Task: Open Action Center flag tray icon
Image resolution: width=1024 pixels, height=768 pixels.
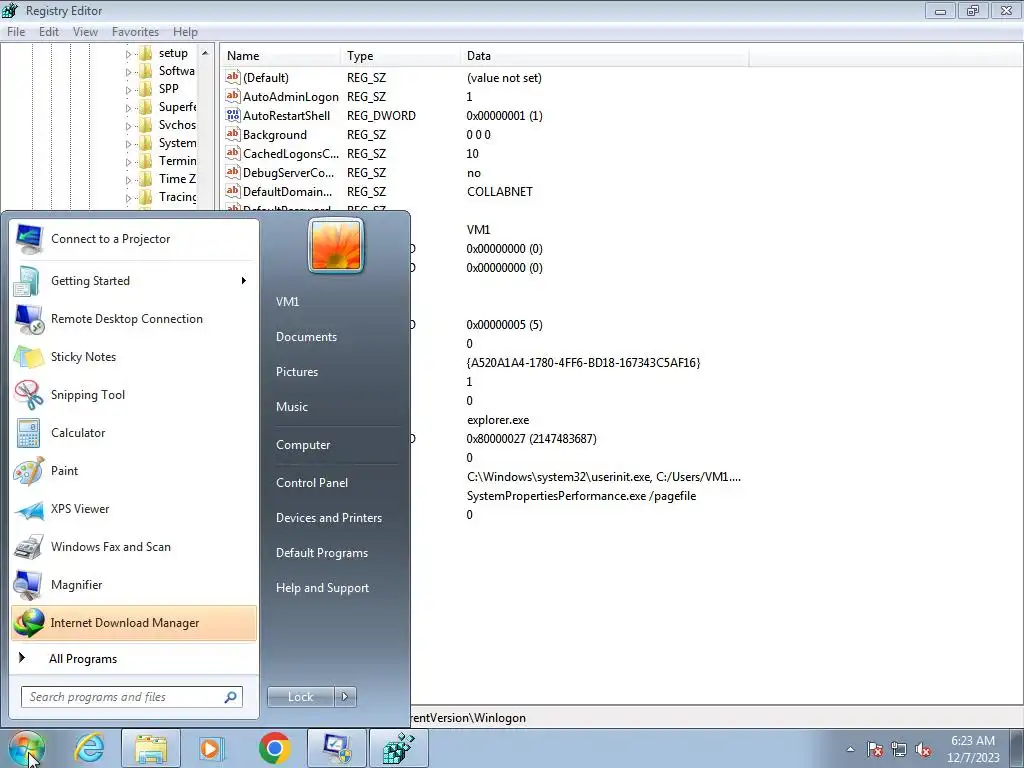Action: (x=875, y=749)
